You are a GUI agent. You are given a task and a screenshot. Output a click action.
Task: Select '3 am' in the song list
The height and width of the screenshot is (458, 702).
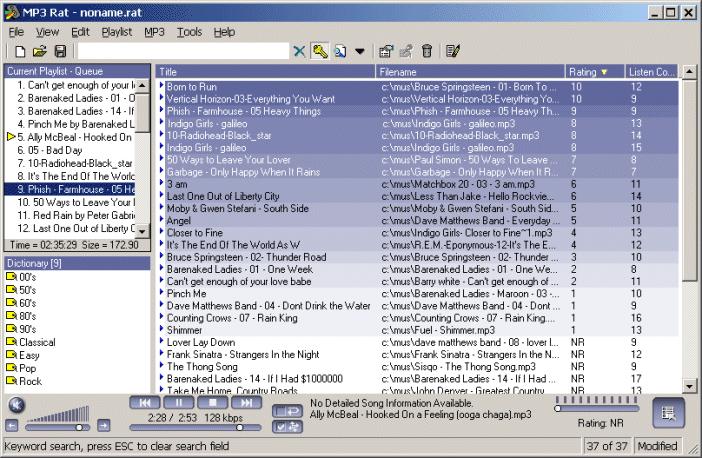[419, 184]
